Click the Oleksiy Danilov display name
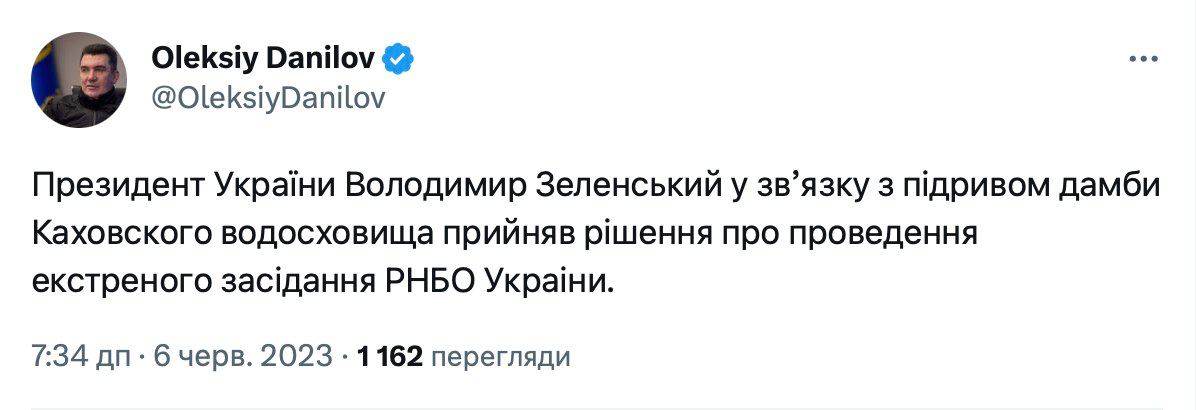Screen dimensions: 1196x410 (x=263, y=60)
